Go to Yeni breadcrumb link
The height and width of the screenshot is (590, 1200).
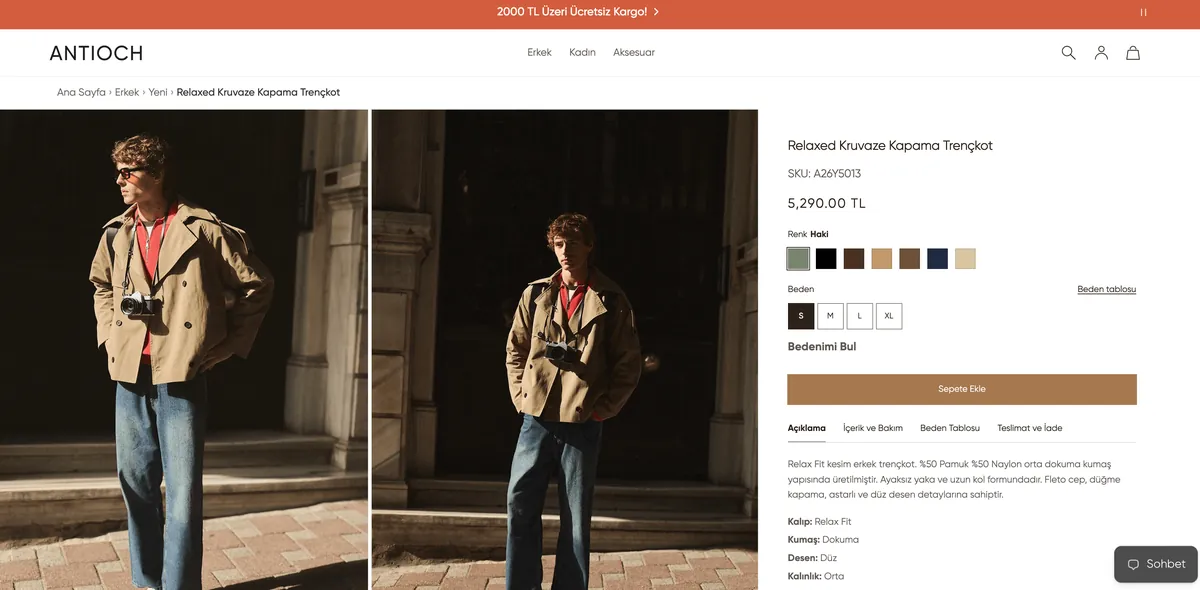click(158, 92)
